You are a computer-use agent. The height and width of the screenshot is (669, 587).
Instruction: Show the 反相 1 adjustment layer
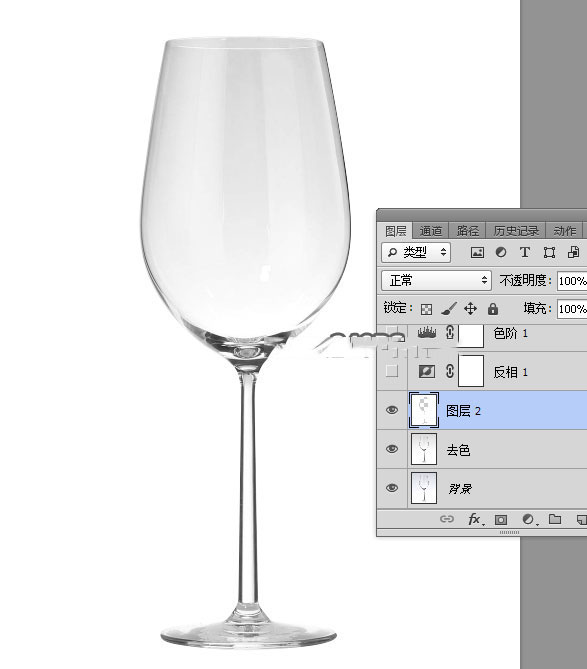(392, 371)
